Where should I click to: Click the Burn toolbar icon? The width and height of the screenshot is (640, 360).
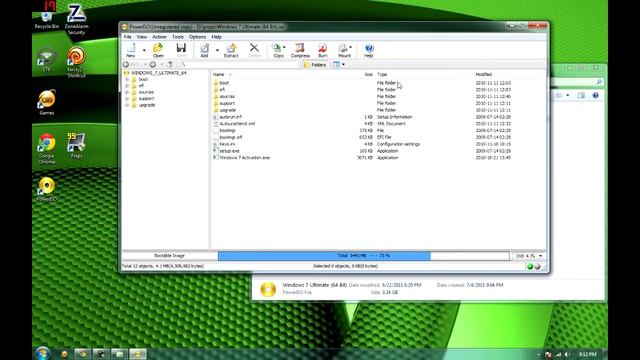[x=322, y=48]
